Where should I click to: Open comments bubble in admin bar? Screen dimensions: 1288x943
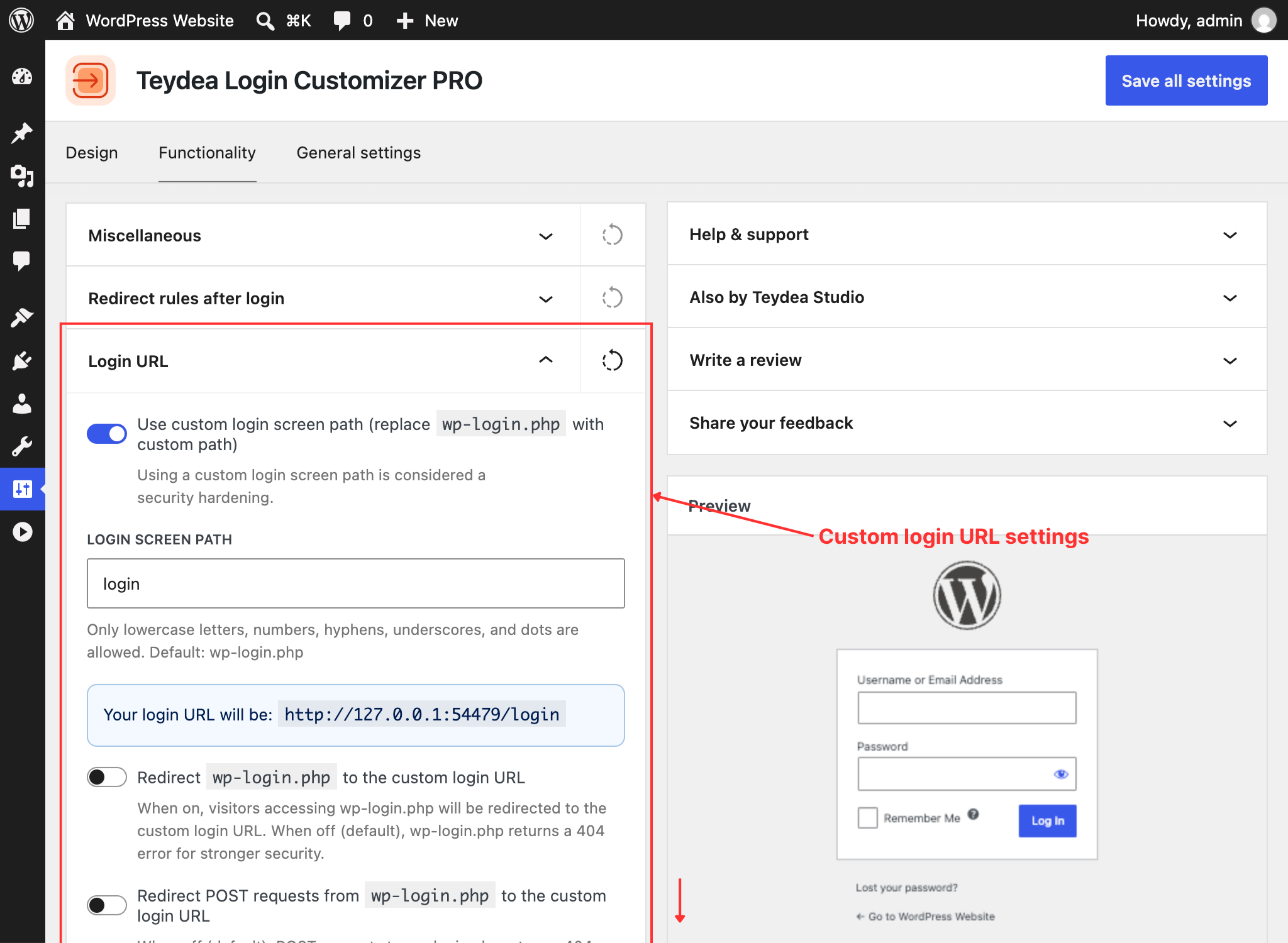[x=342, y=21]
